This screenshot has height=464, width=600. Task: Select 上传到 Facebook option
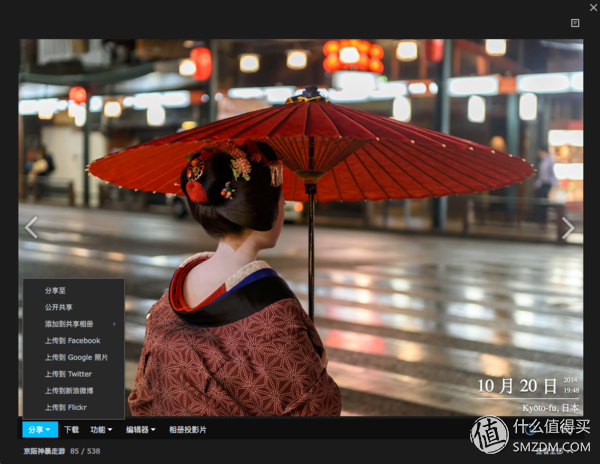72,341
